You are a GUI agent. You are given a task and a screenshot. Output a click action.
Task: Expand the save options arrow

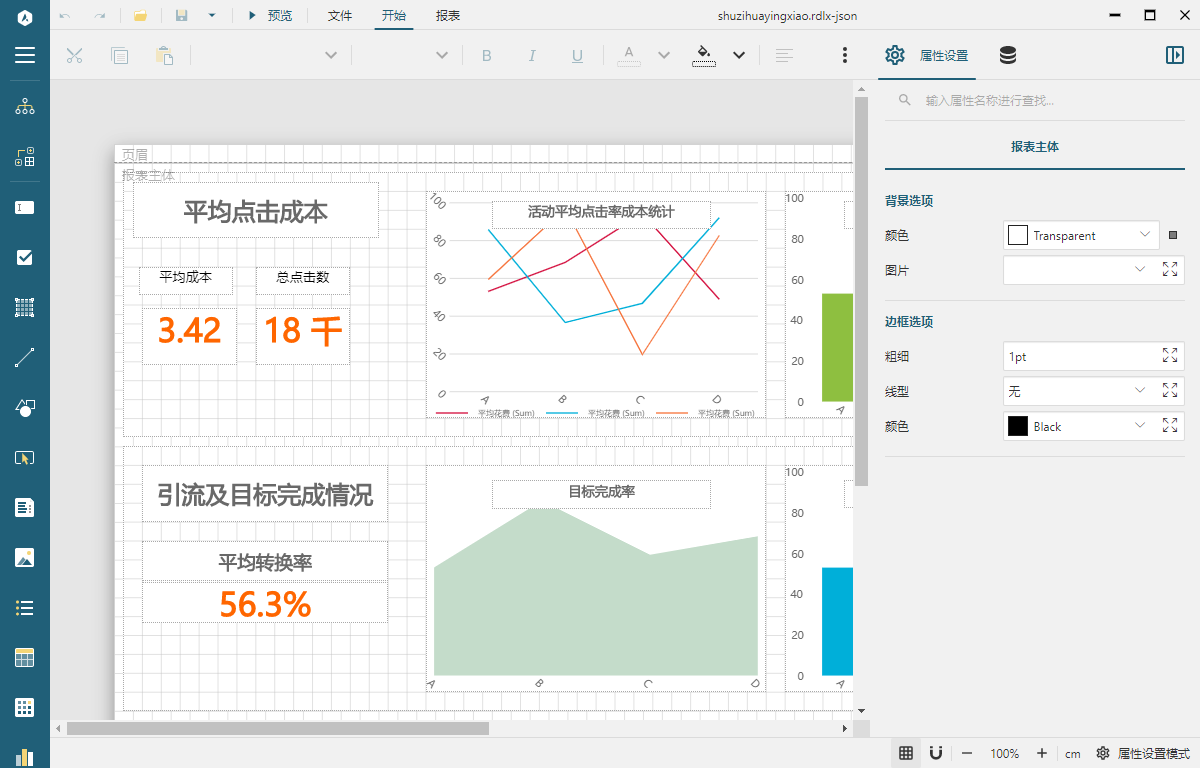pos(211,16)
